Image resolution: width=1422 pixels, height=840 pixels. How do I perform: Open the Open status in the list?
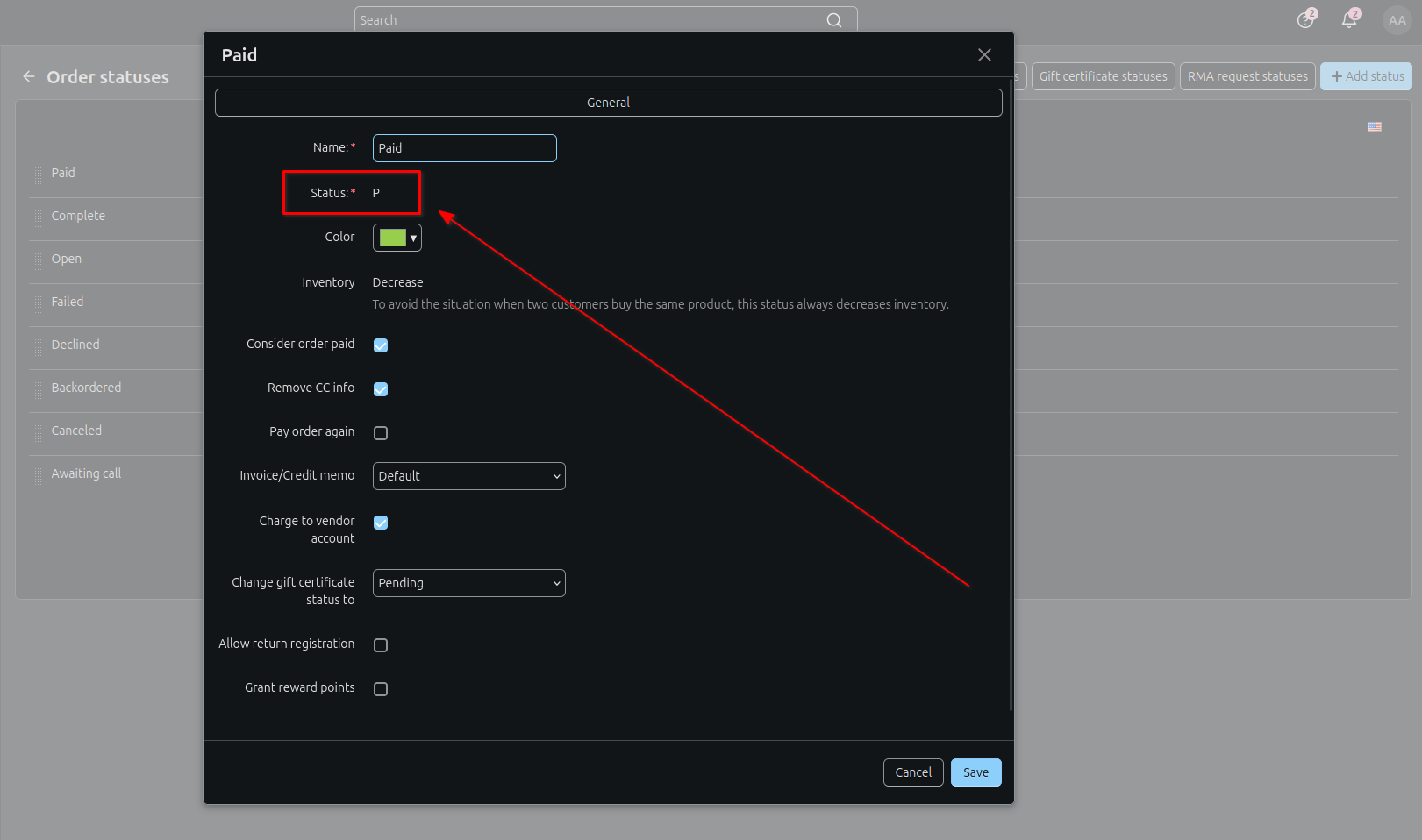[x=67, y=259]
